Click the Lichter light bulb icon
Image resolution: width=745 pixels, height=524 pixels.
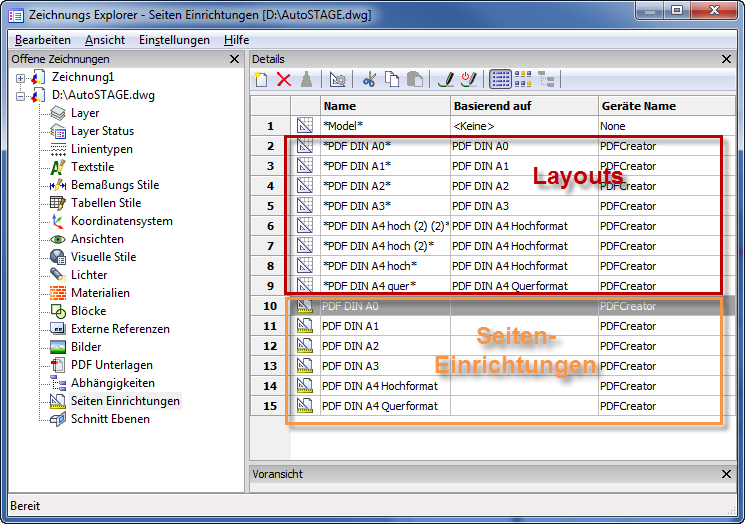(x=58, y=275)
